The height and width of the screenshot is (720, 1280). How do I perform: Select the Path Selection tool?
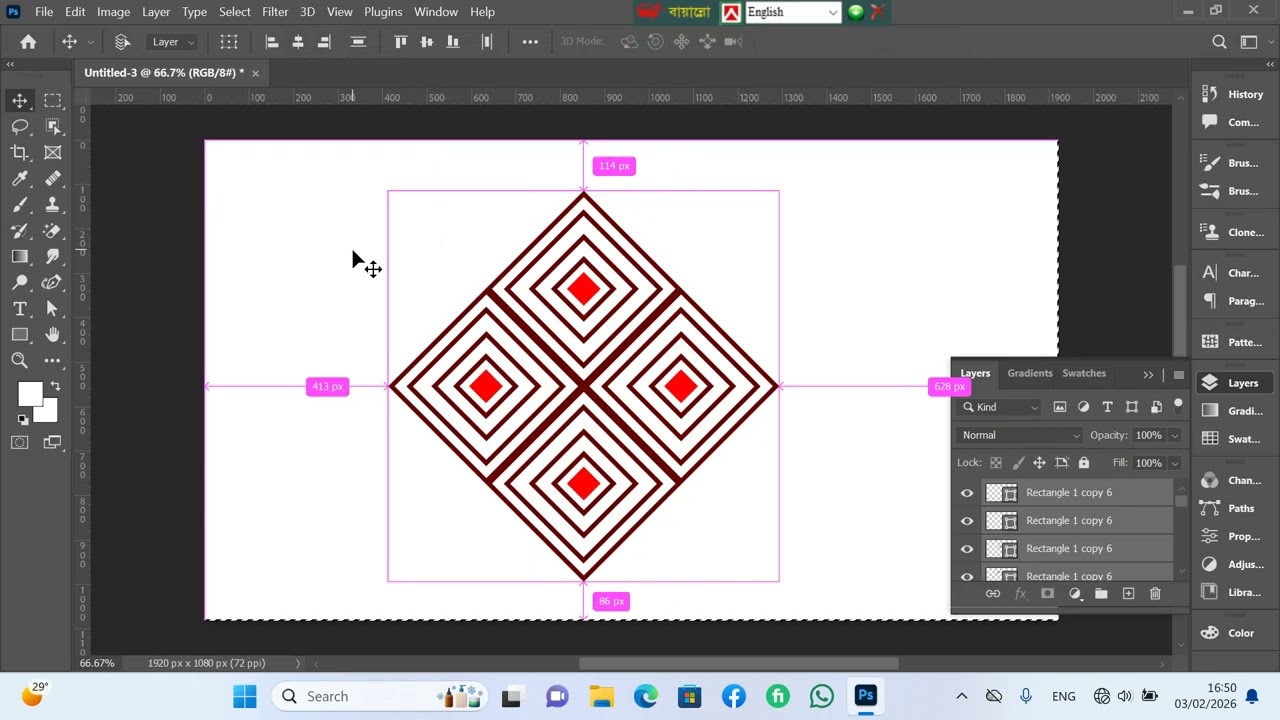point(53,308)
